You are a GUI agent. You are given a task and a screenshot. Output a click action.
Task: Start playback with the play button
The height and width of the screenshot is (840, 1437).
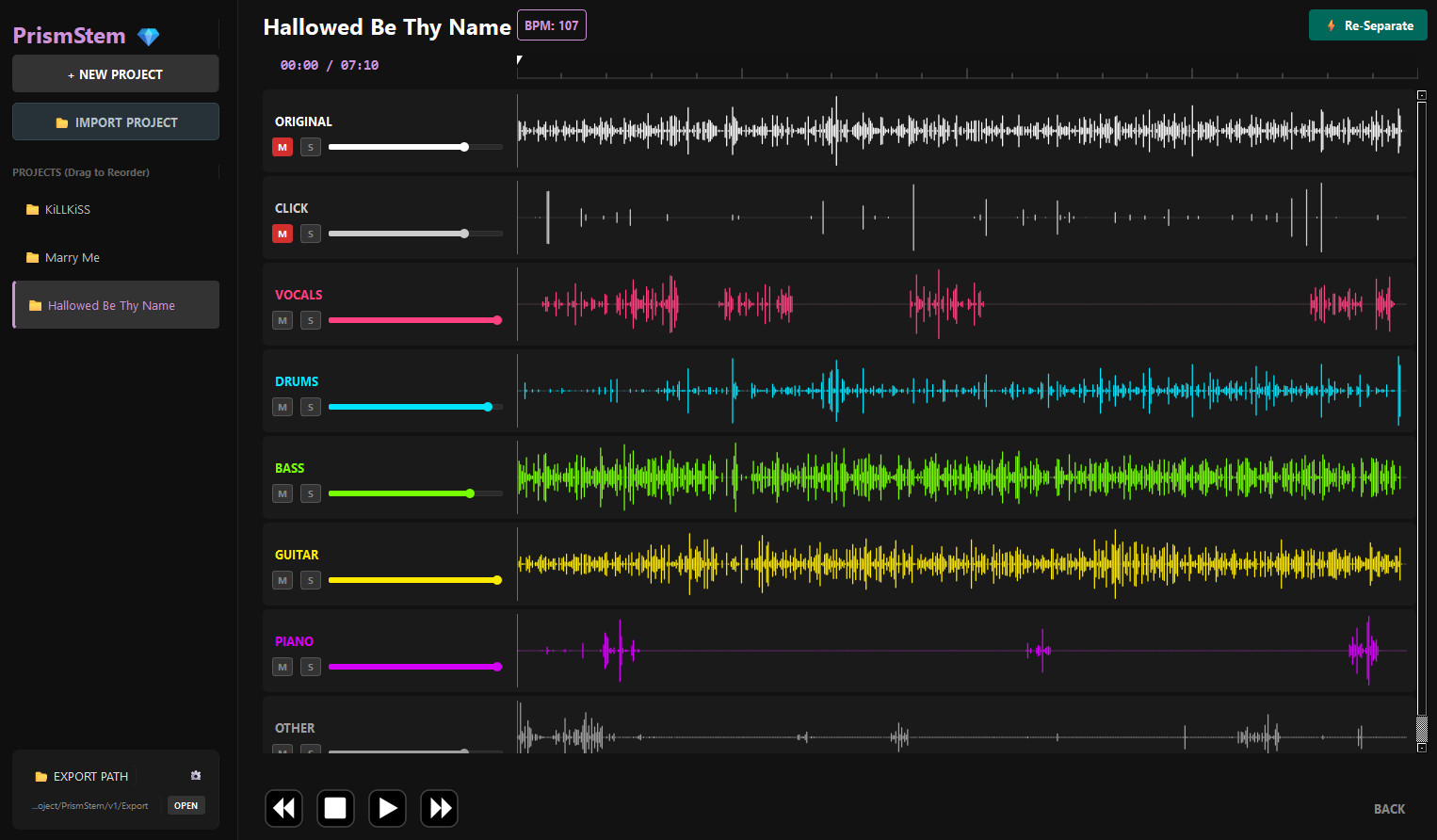pos(387,808)
